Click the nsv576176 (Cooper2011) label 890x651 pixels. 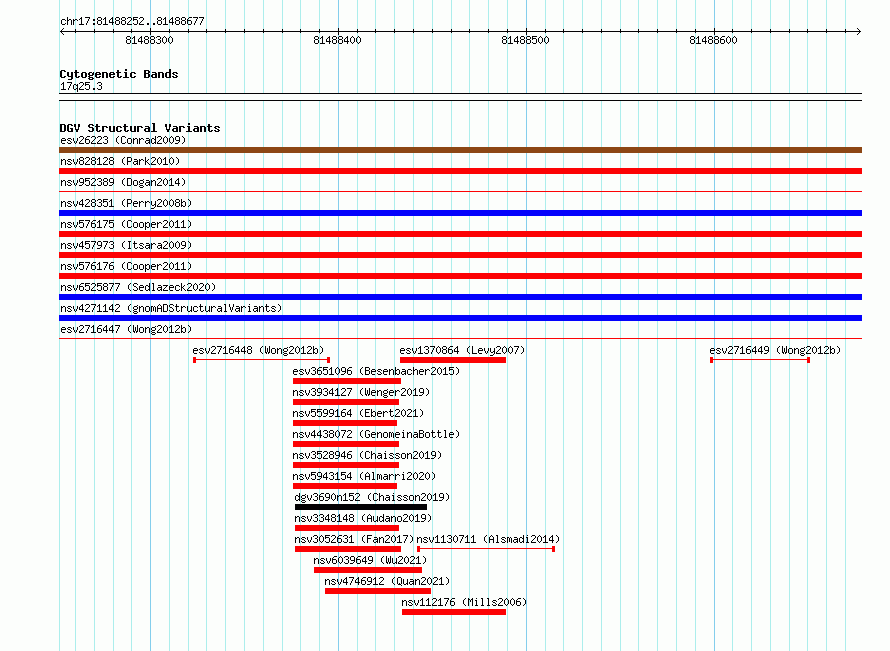click(126, 266)
